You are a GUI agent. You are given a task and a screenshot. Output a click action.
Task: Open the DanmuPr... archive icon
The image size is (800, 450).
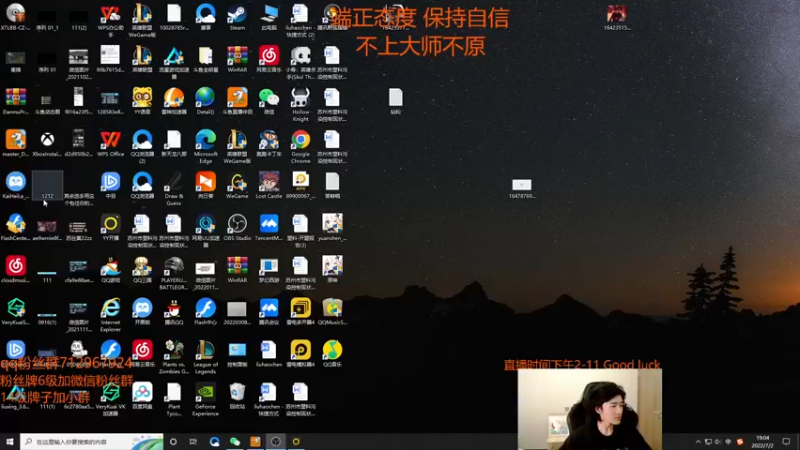[15, 99]
